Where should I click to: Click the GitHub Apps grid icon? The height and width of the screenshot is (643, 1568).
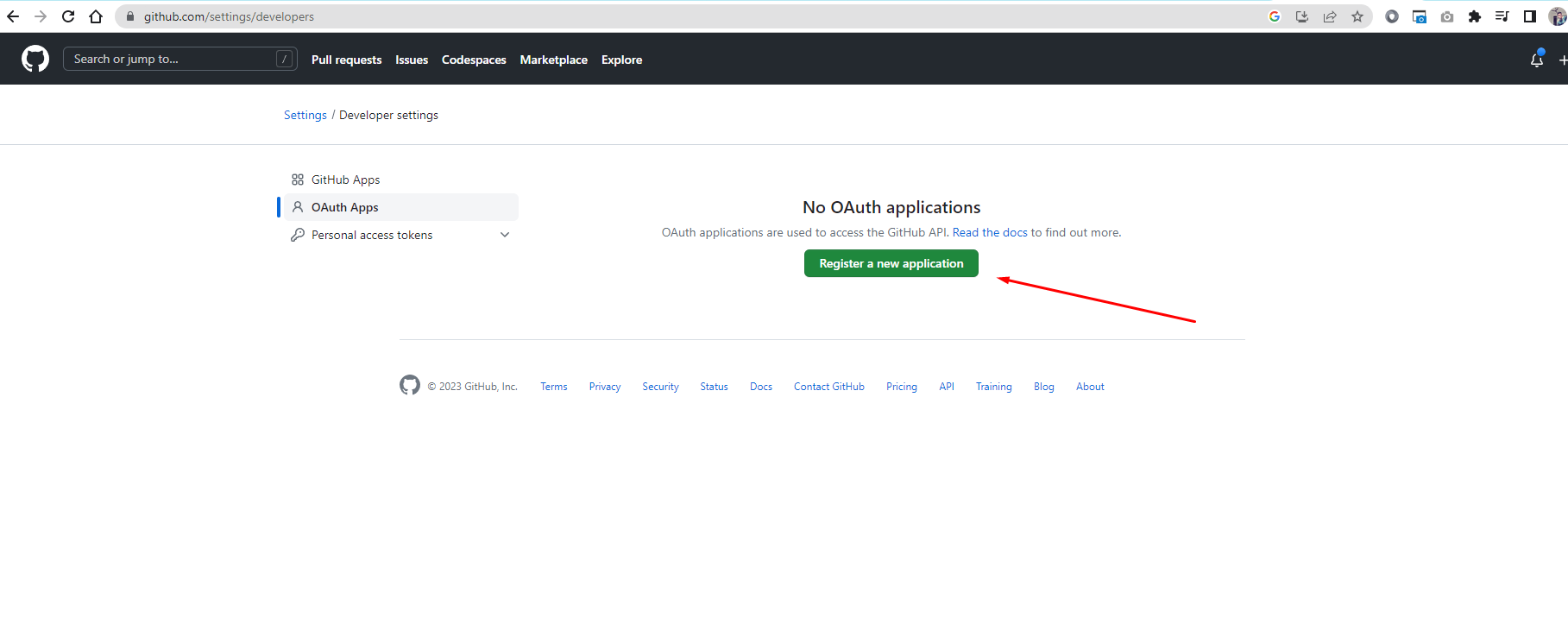click(x=298, y=180)
